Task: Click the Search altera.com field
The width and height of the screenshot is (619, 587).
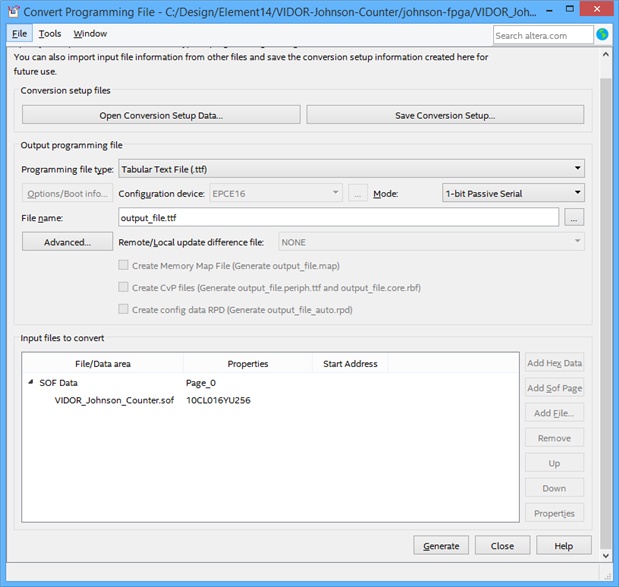Action: [543, 35]
